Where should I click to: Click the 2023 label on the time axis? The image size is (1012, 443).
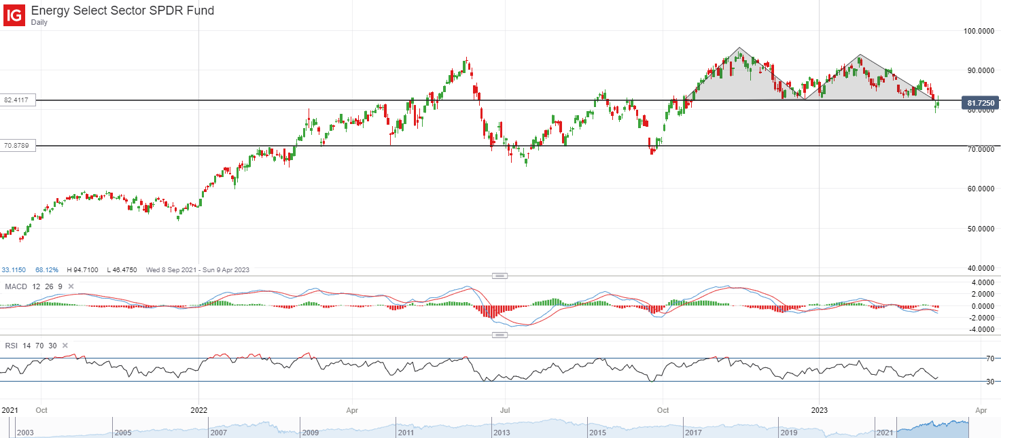point(819,409)
